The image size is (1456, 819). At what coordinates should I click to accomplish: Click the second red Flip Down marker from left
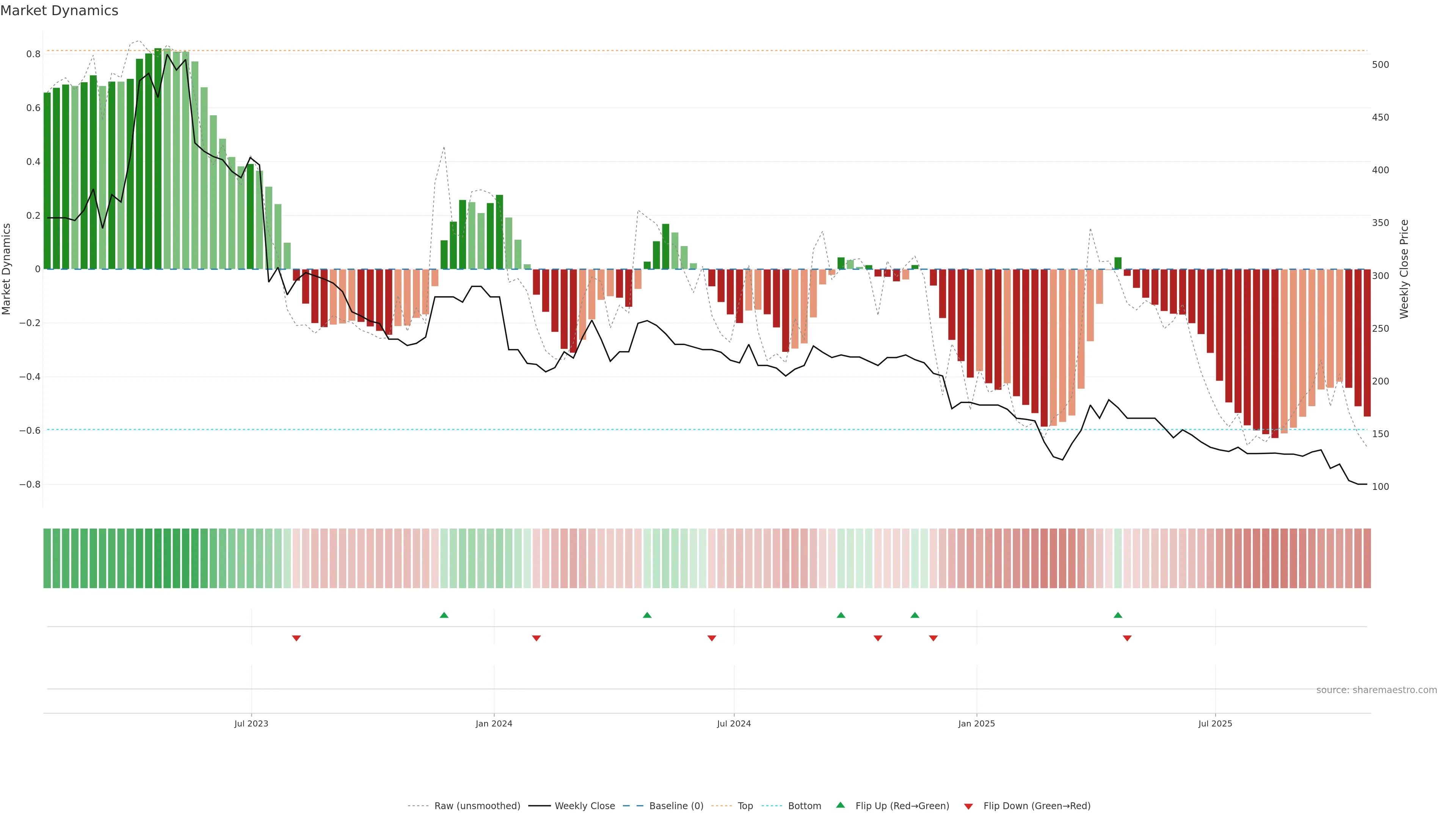(x=537, y=638)
